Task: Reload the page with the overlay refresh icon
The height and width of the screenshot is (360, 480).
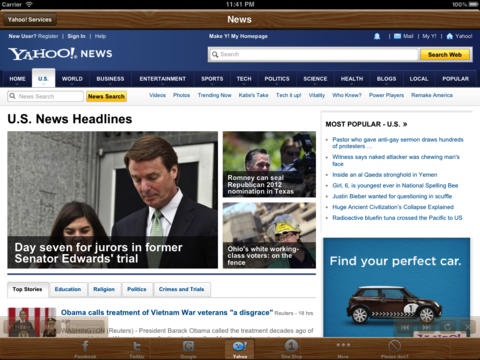Action: point(448,327)
